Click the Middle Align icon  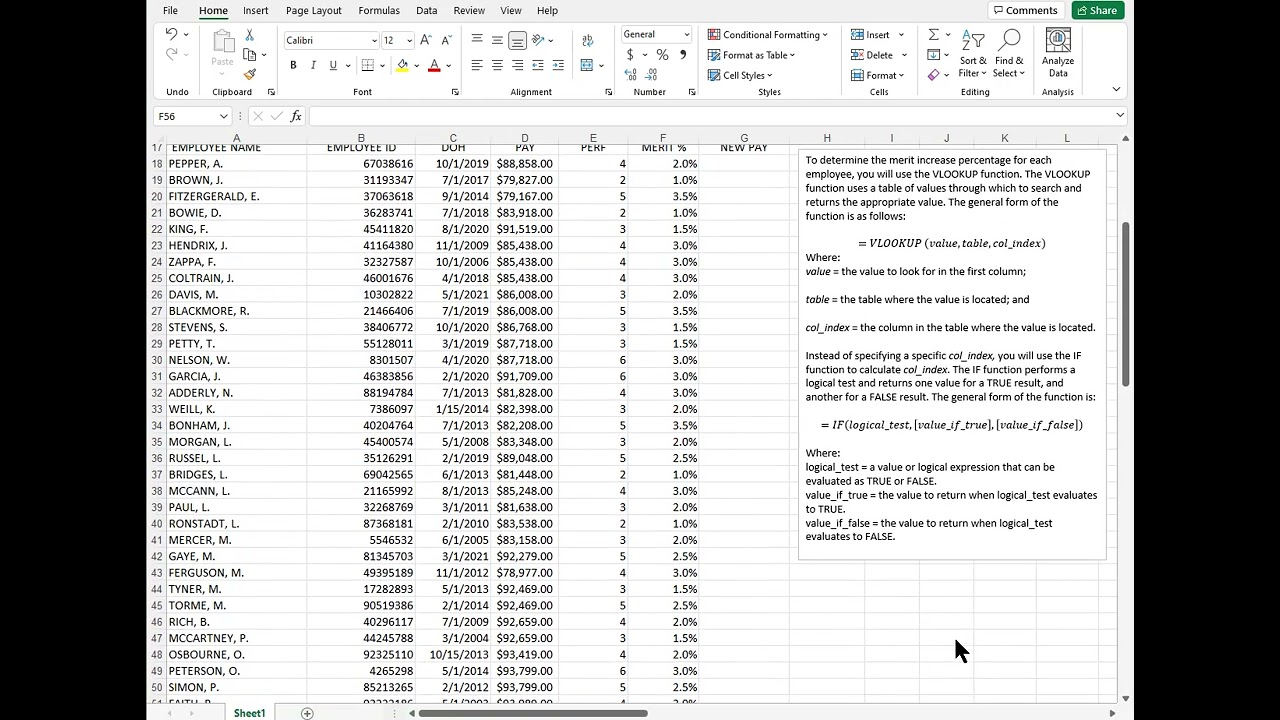click(x=497, y=40)
